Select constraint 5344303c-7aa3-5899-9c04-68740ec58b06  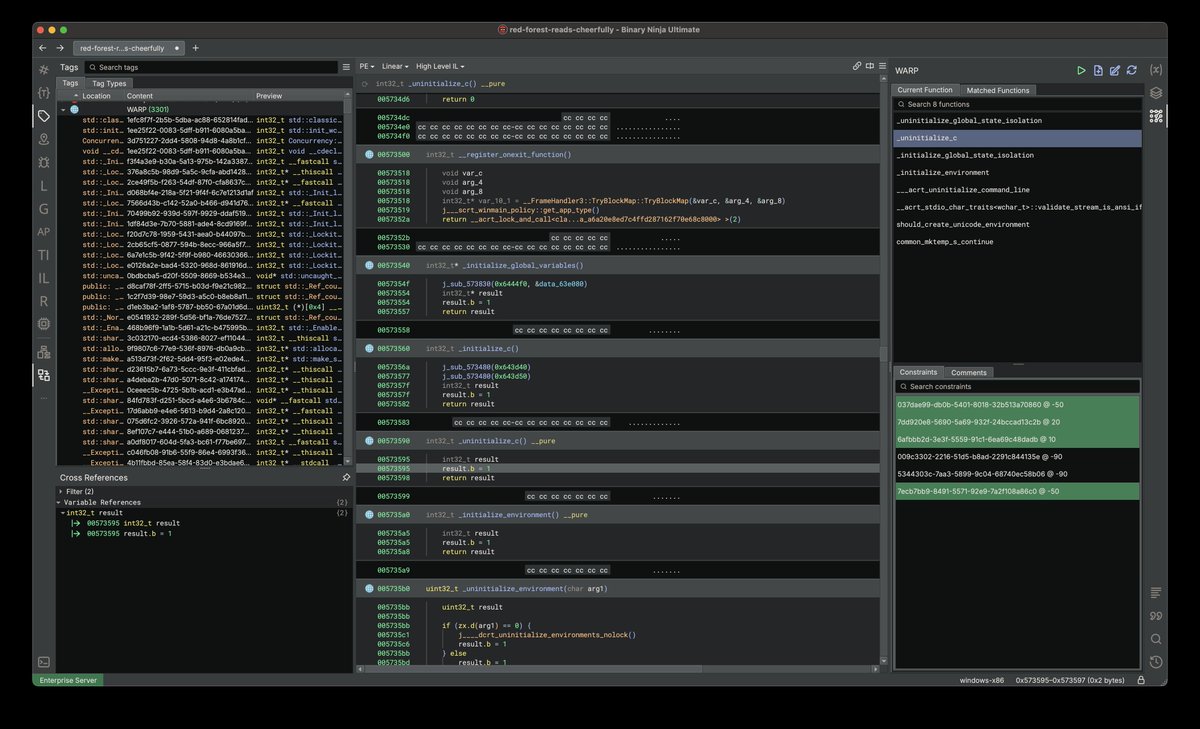[x=1017, y=474]
